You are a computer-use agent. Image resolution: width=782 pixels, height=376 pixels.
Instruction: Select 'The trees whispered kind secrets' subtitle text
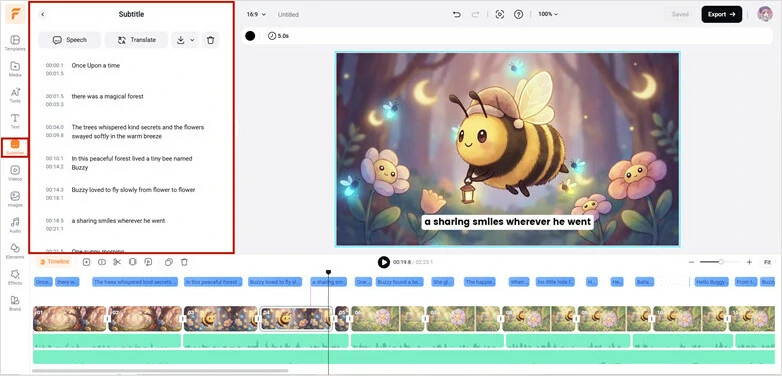coord(138,132)
